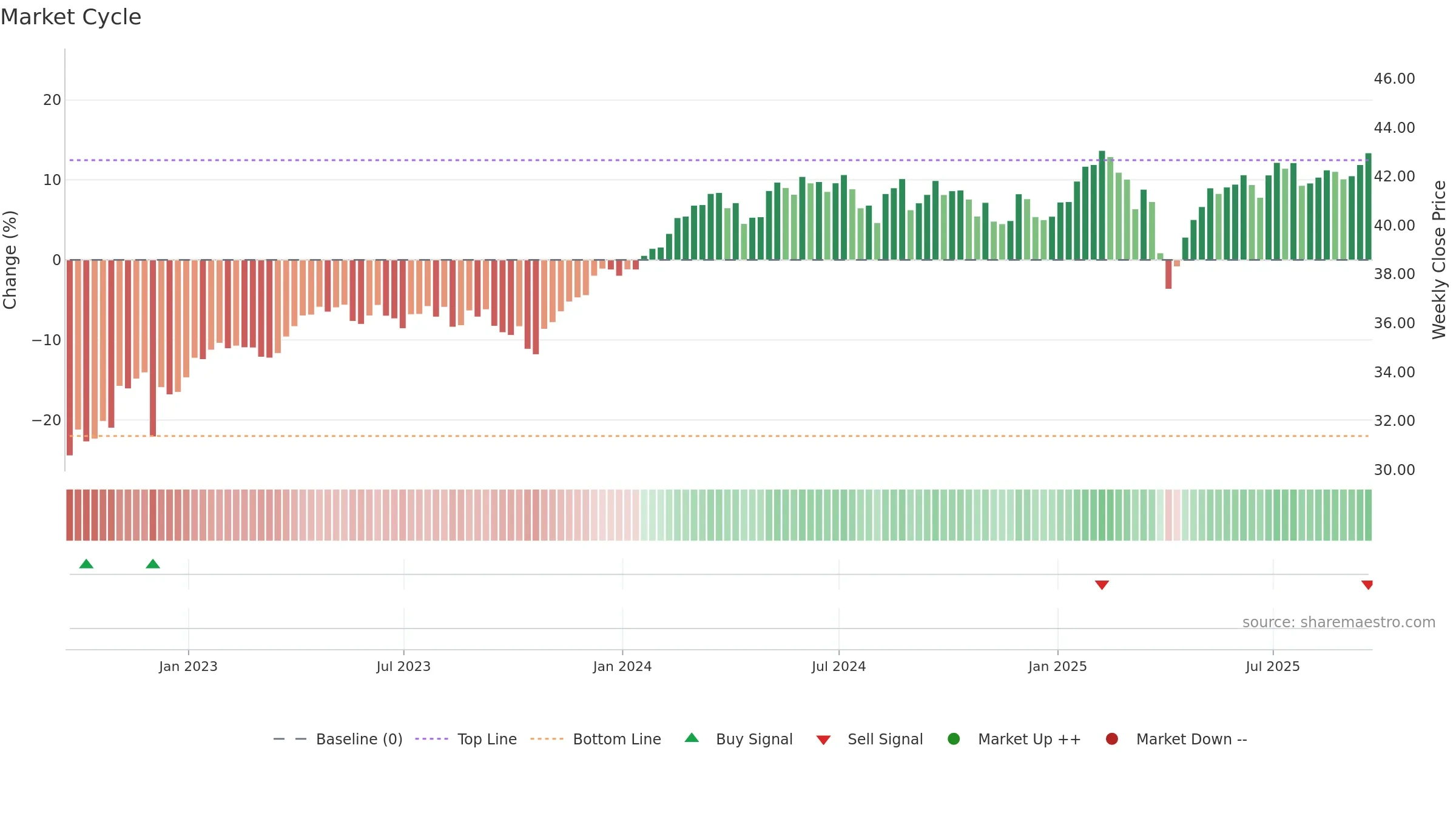Click the first green buy signal triangle
The width and height of the screenshot is (1456, 819).
click(x=86, y=564)
